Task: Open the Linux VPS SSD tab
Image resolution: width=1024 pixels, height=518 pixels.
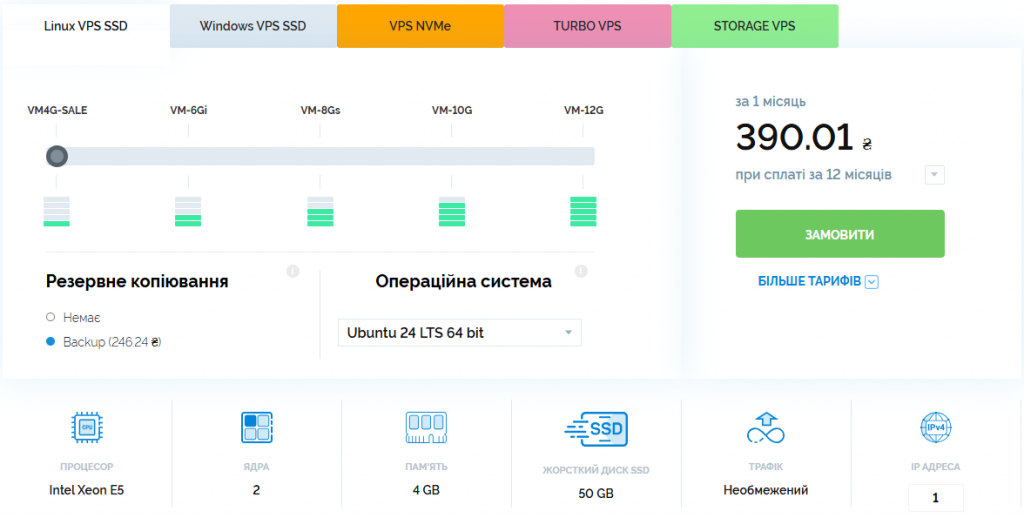Action: coord(86,26)
